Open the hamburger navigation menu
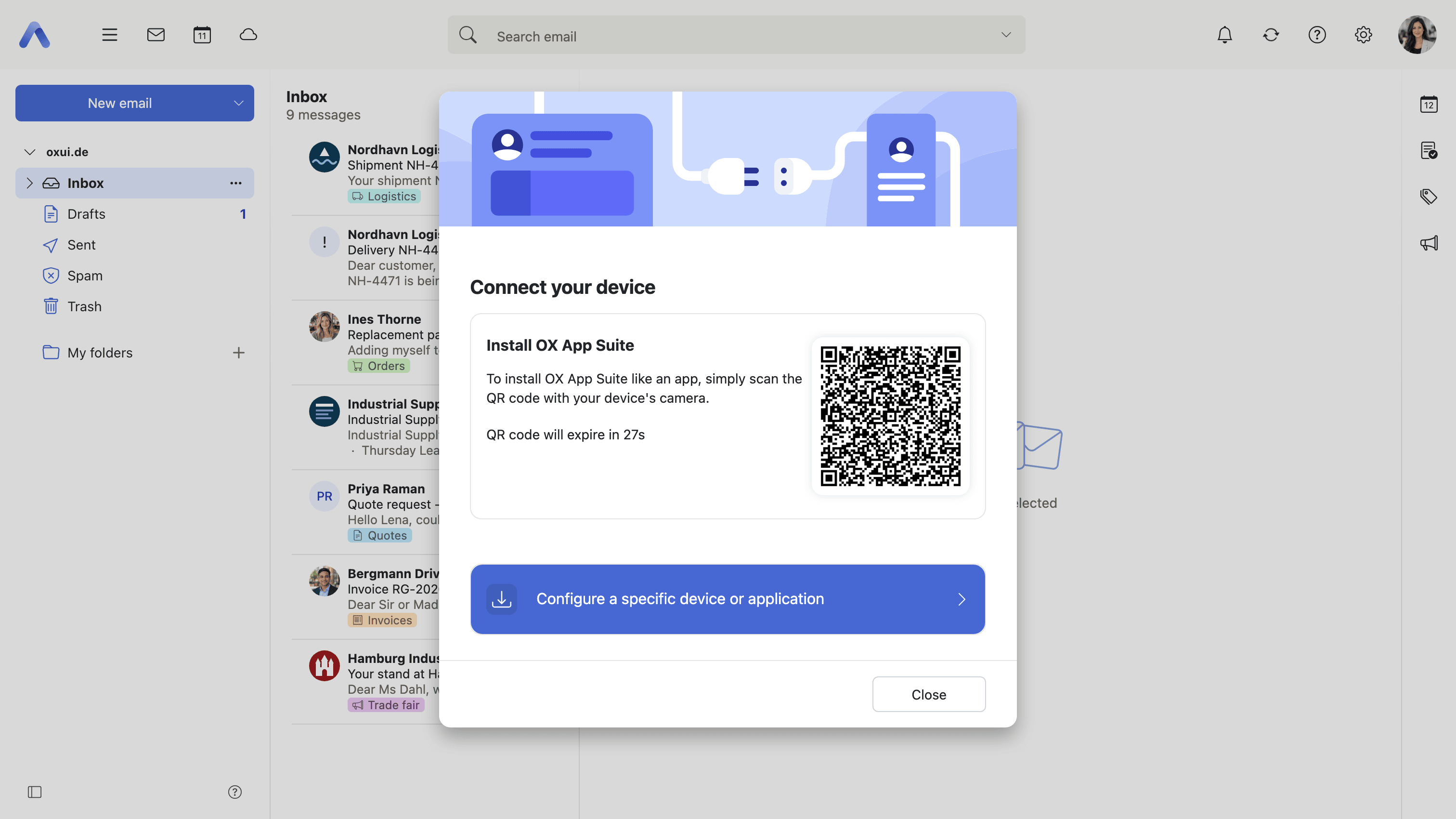The image size is (1456, 819). click(110, 35)
